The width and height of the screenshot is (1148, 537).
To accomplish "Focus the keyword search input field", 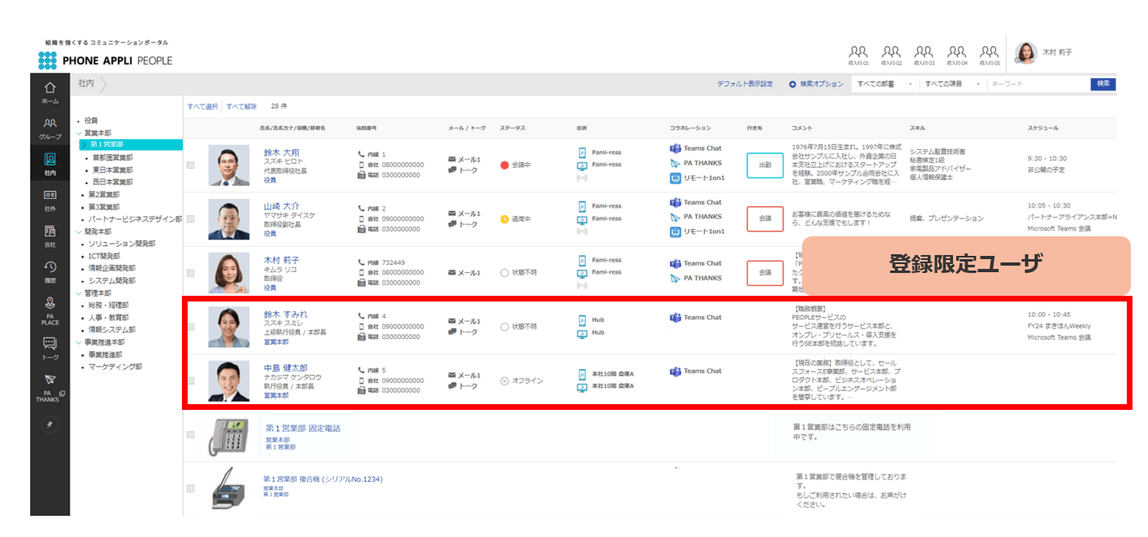I will (1037, 84).
